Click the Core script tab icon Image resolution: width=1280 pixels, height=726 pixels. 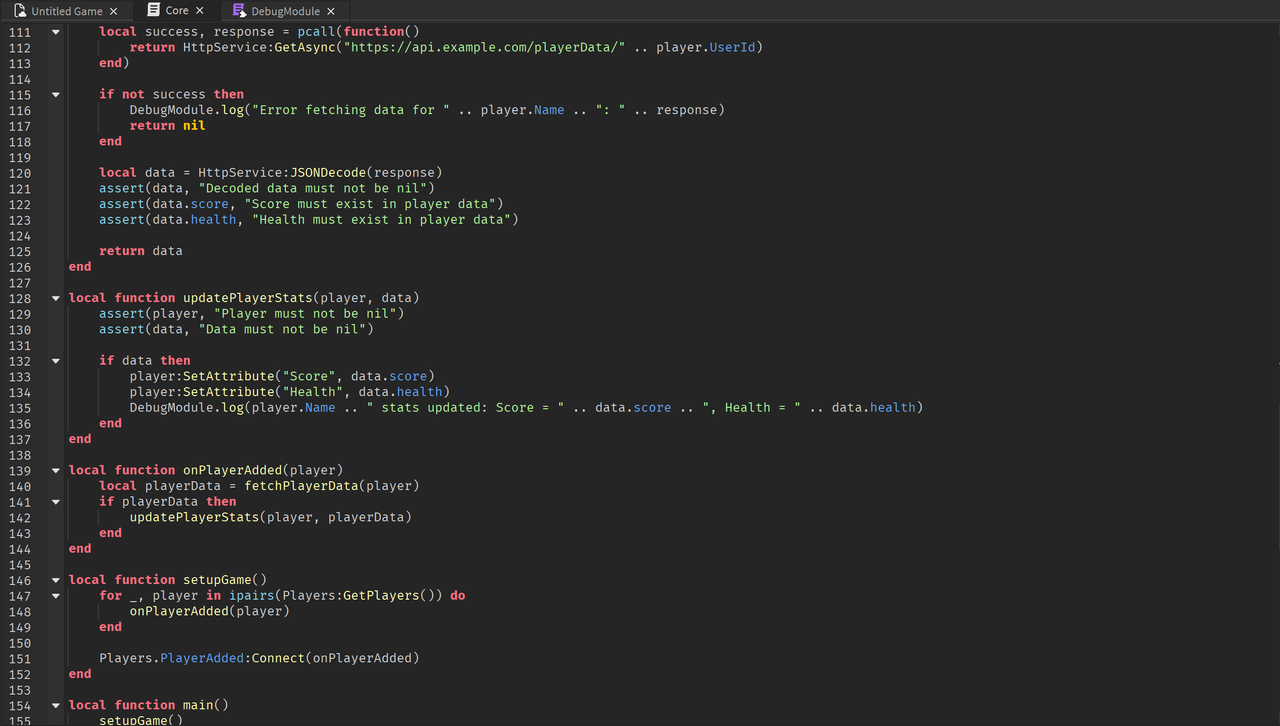153,10
